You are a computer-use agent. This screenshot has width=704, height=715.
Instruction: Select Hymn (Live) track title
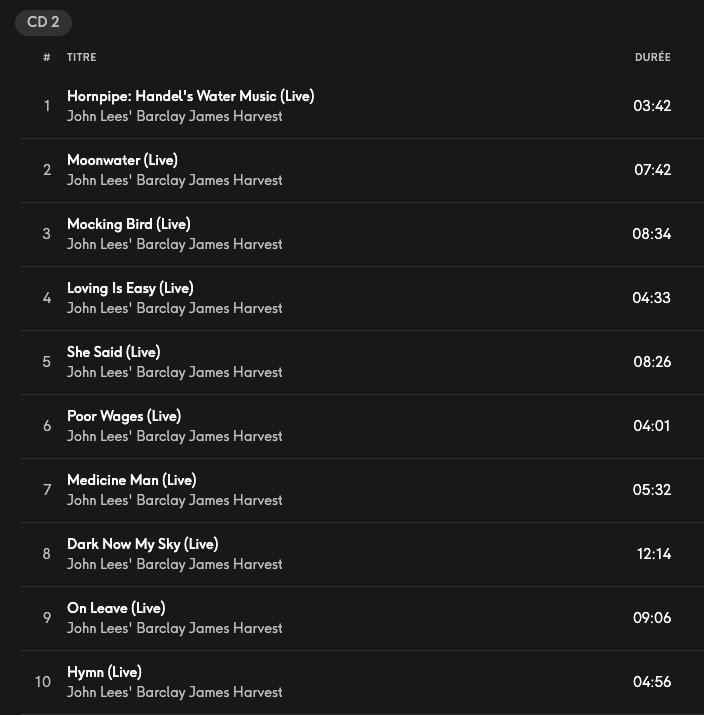click(104, 672)
